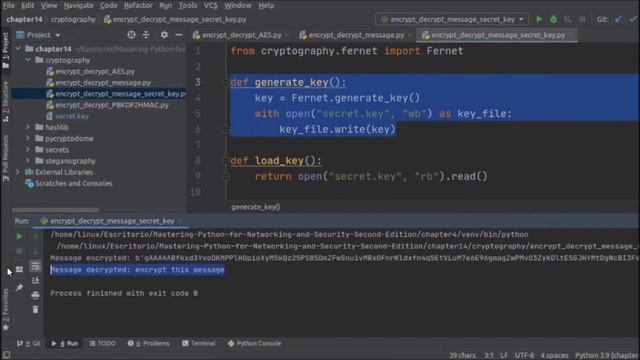This screenshot has width=640, height=360.
Task: Click chapter14 breadcrumb in navigation bar
Action: [24, 19]
